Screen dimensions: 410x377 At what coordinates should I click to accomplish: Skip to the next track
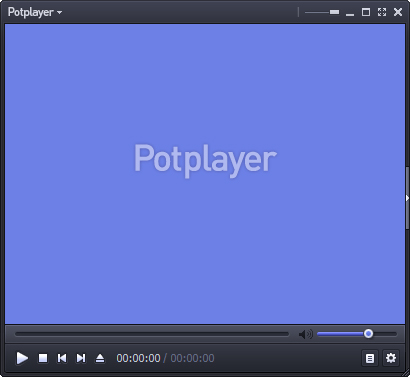click(81, 358)
